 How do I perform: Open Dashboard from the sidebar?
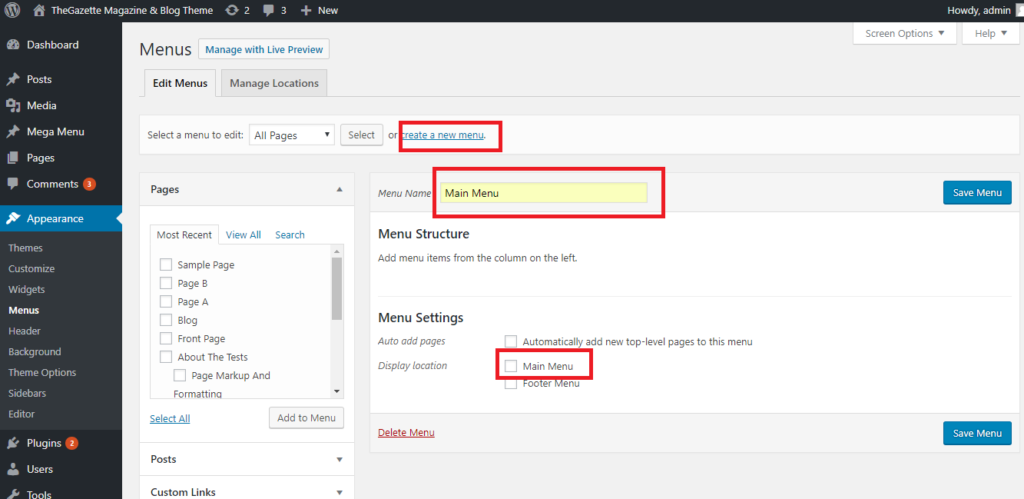pyautogui.click(x=52, y=45)
